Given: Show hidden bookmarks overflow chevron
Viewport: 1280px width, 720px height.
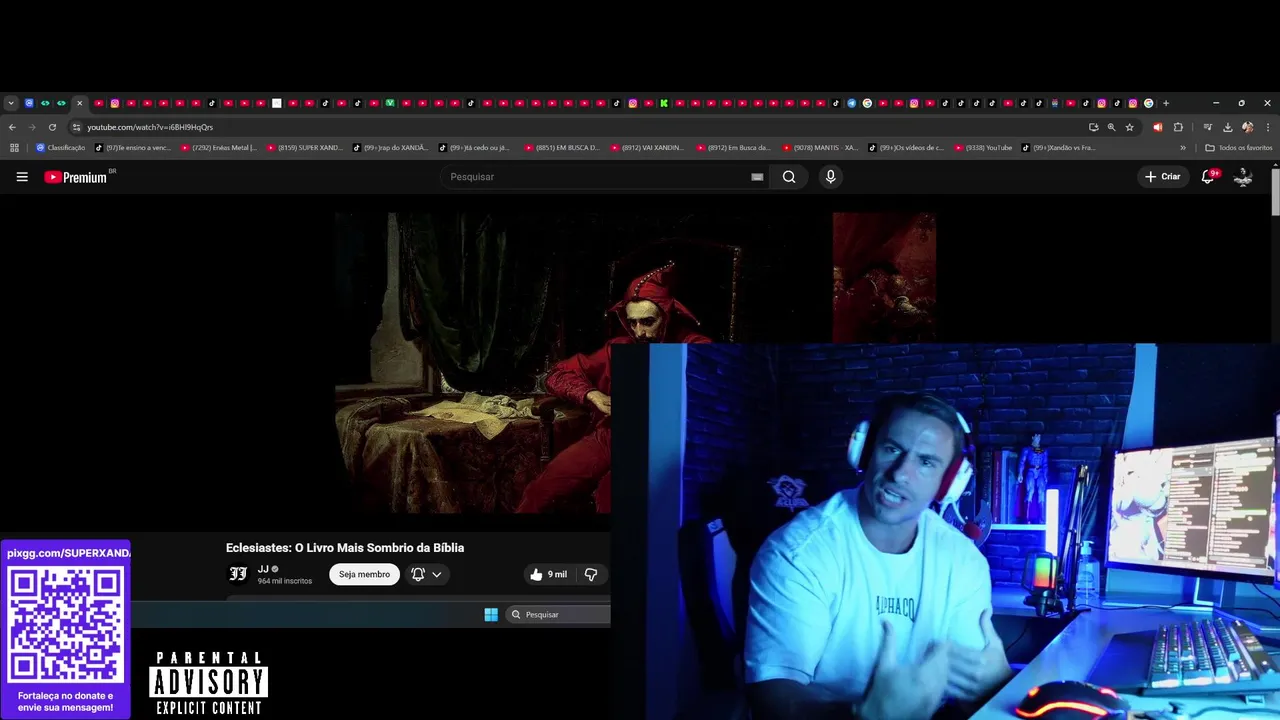Looking at the screenshot, I should (1183, 148).
